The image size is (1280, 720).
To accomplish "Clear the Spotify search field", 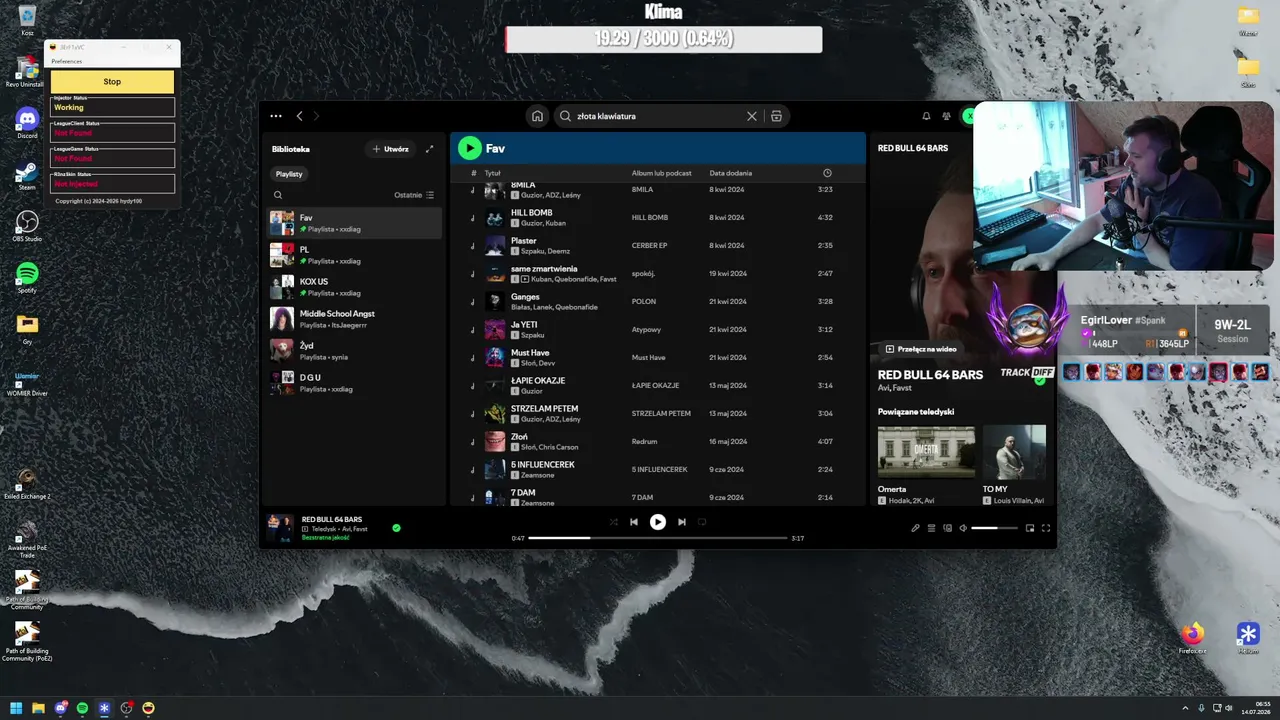I will click(x=752, y=116).
